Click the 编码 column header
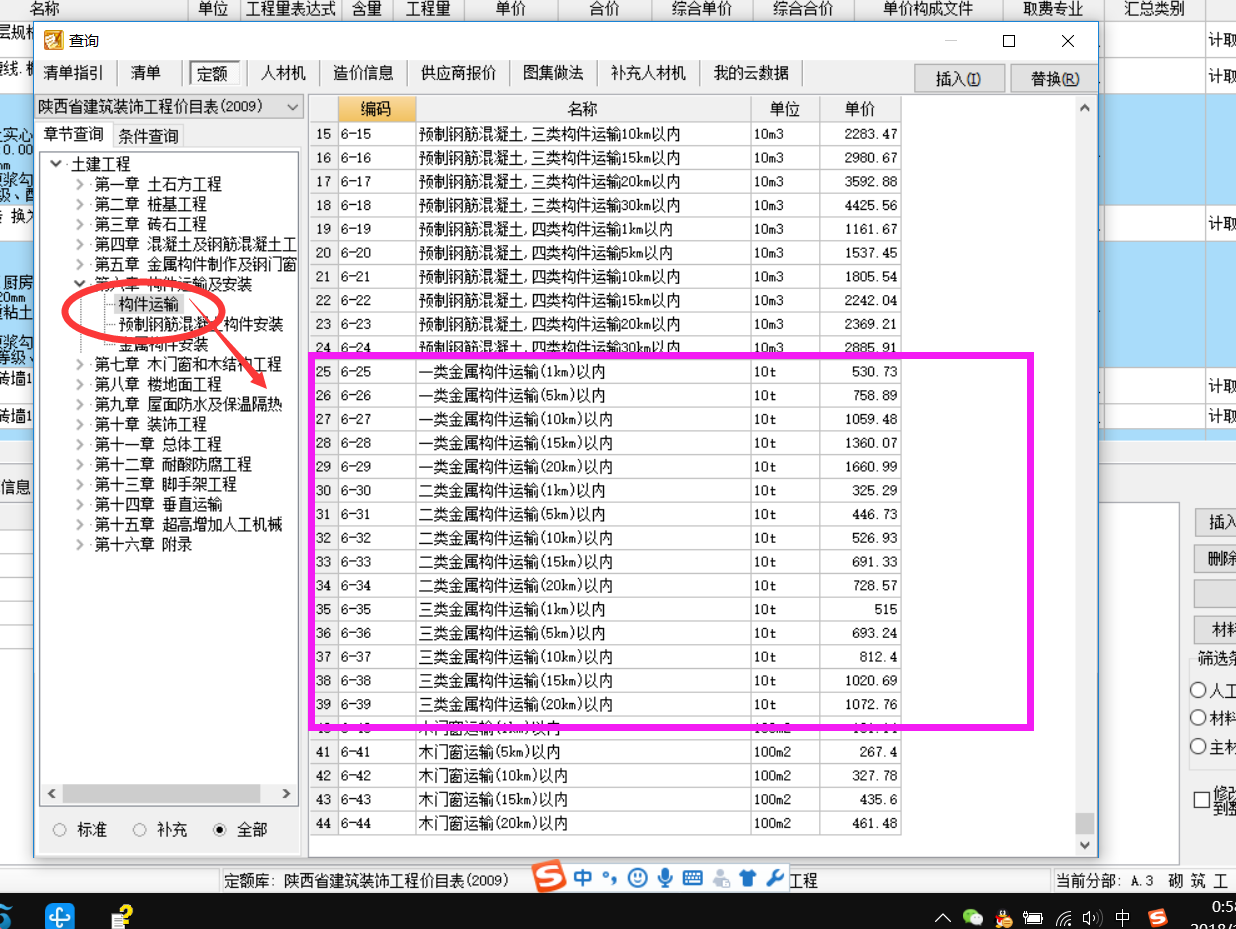1236x929 pixels. [376, 109]
